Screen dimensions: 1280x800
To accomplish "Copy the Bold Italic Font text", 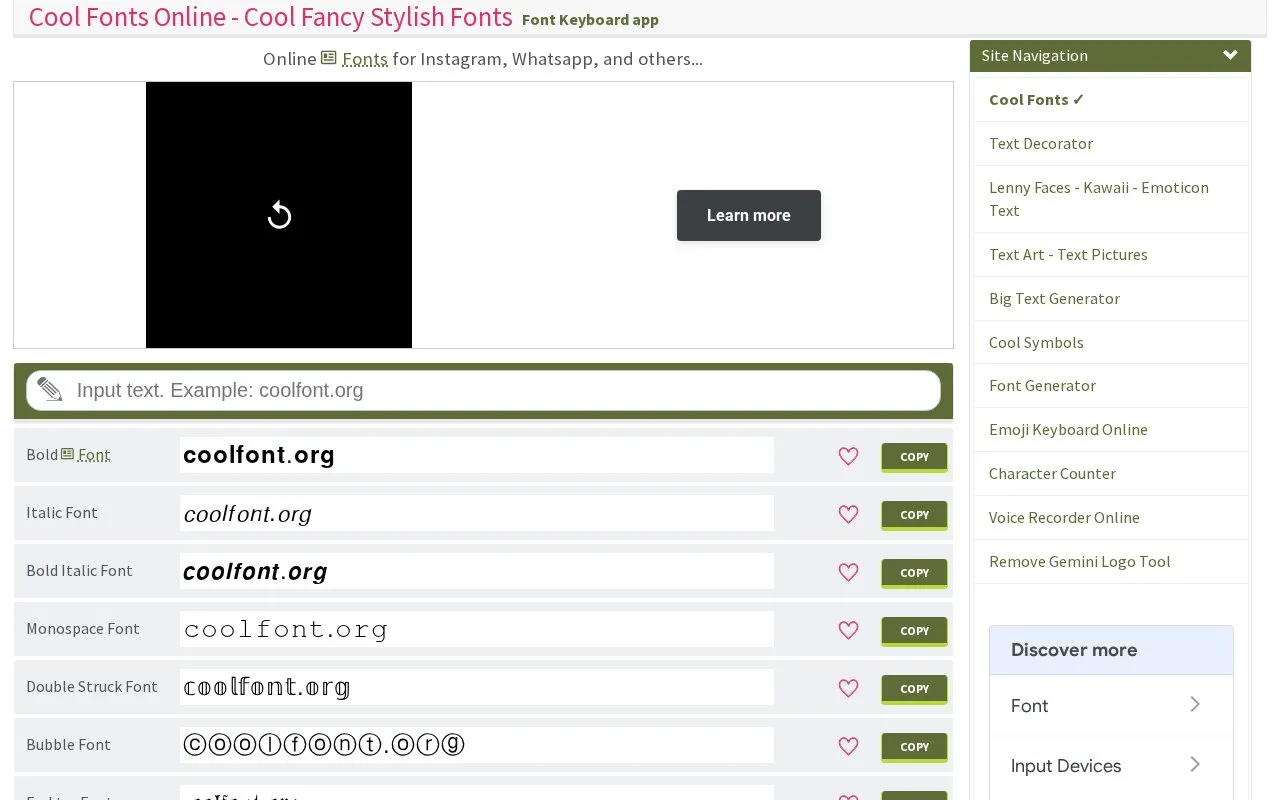I will 914,573.
